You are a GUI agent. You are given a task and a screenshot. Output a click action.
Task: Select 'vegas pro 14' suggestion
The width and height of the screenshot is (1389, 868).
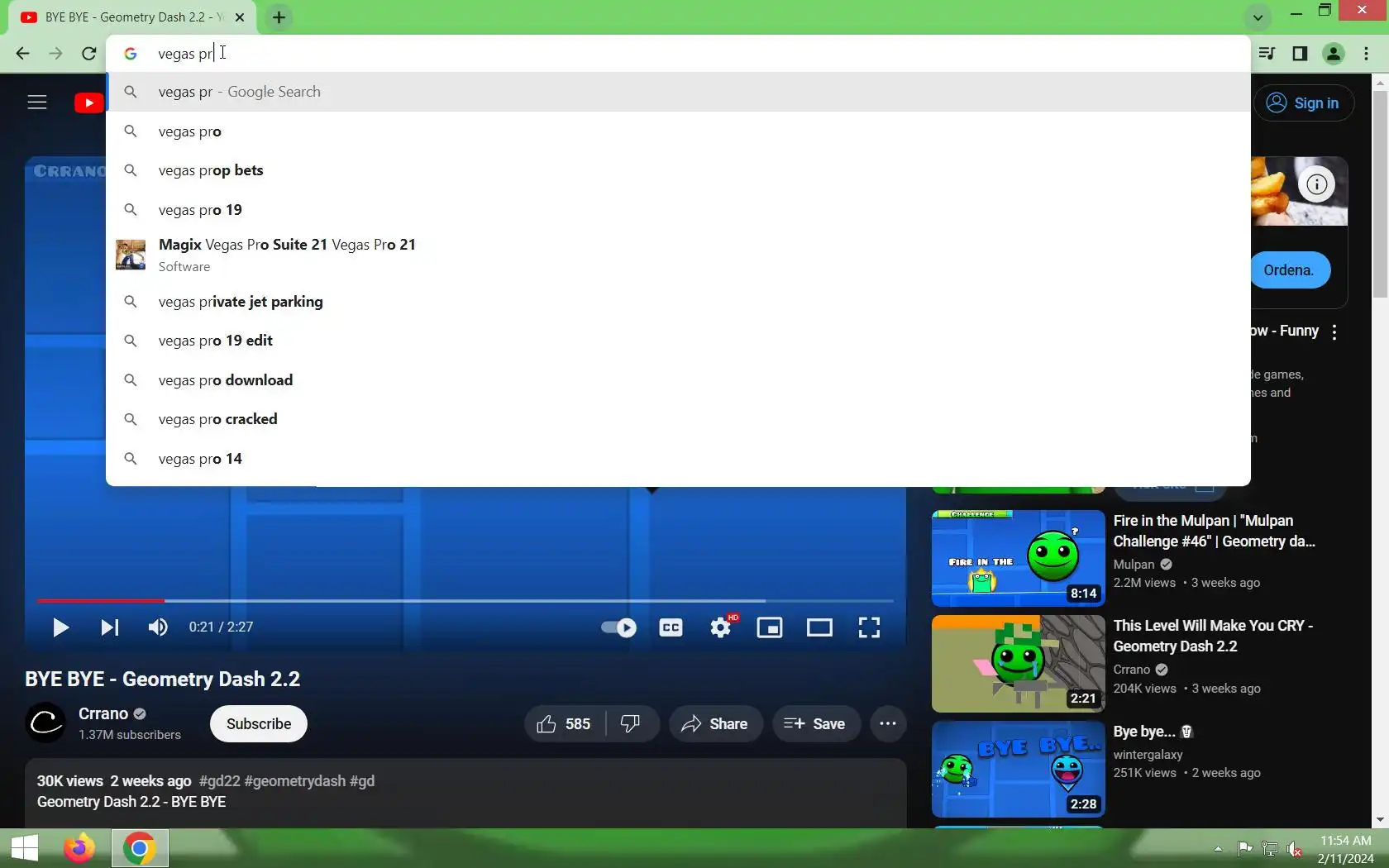coord(678,459)
